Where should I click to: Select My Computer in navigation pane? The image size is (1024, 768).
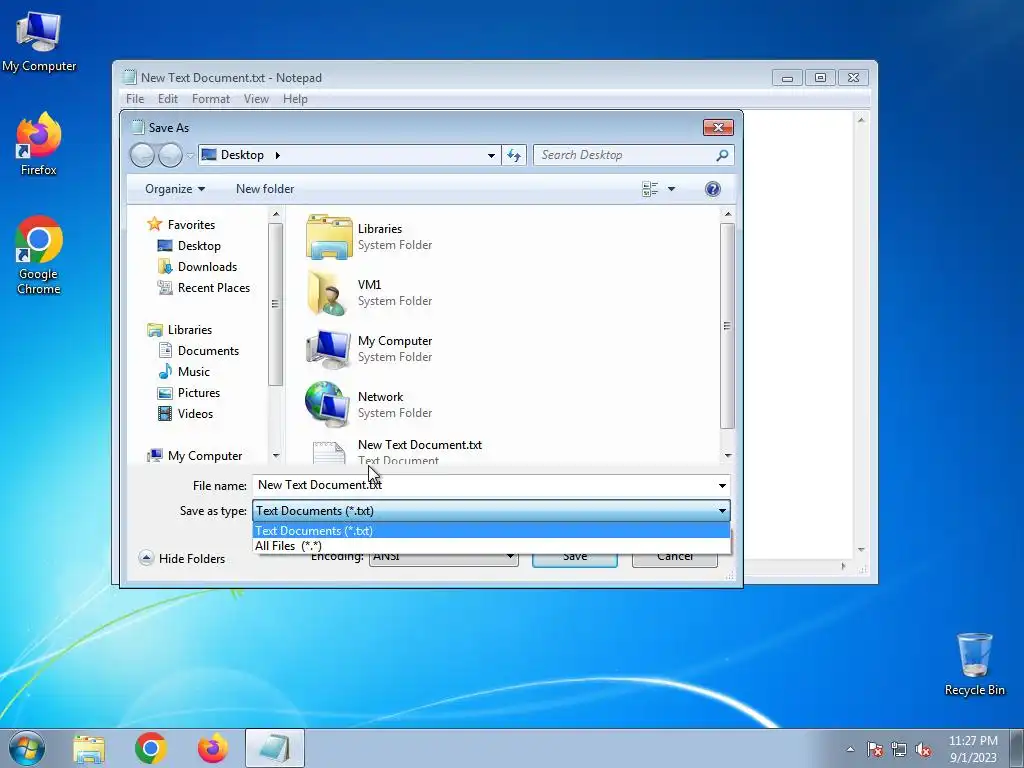195,455
